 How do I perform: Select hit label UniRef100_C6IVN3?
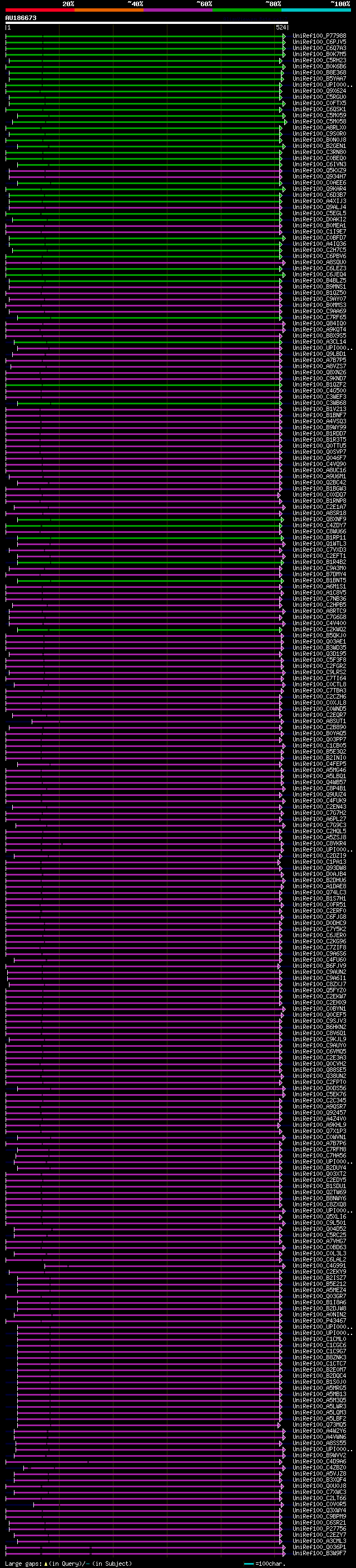click(319, 164)
